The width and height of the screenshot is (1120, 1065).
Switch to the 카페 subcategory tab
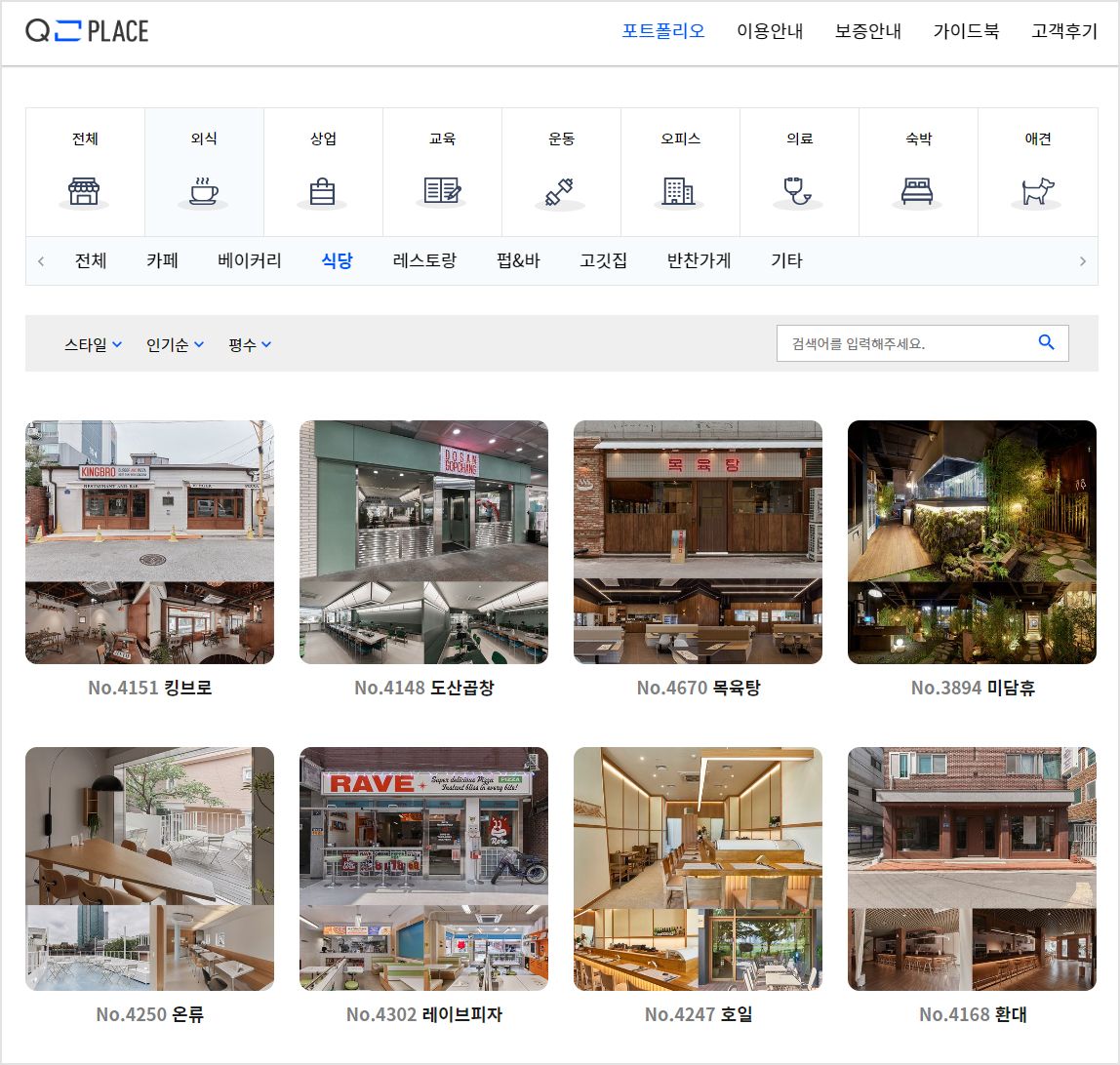(162, 260)
